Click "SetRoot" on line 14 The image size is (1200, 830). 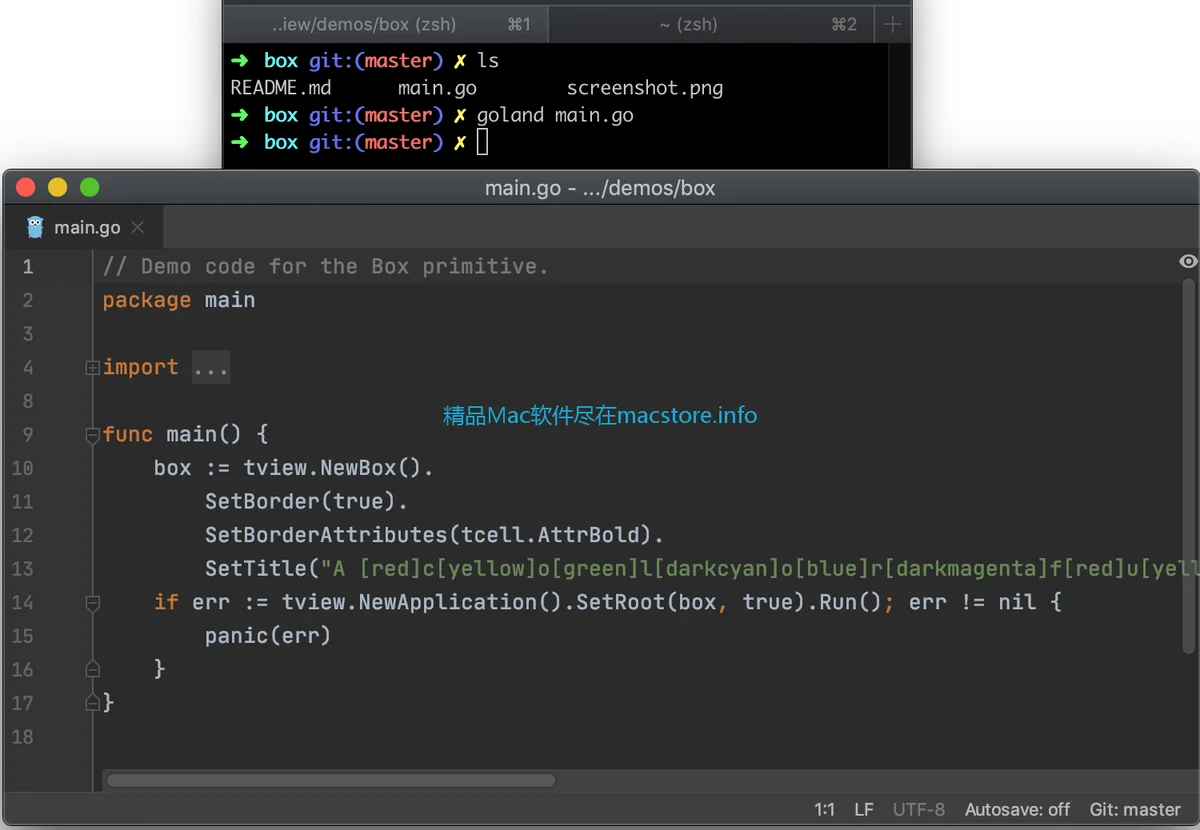(x=620, y=602)
